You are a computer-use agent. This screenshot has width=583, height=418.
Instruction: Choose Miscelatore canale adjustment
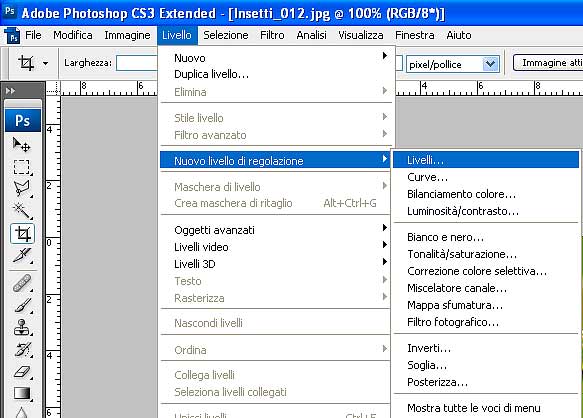486,288
